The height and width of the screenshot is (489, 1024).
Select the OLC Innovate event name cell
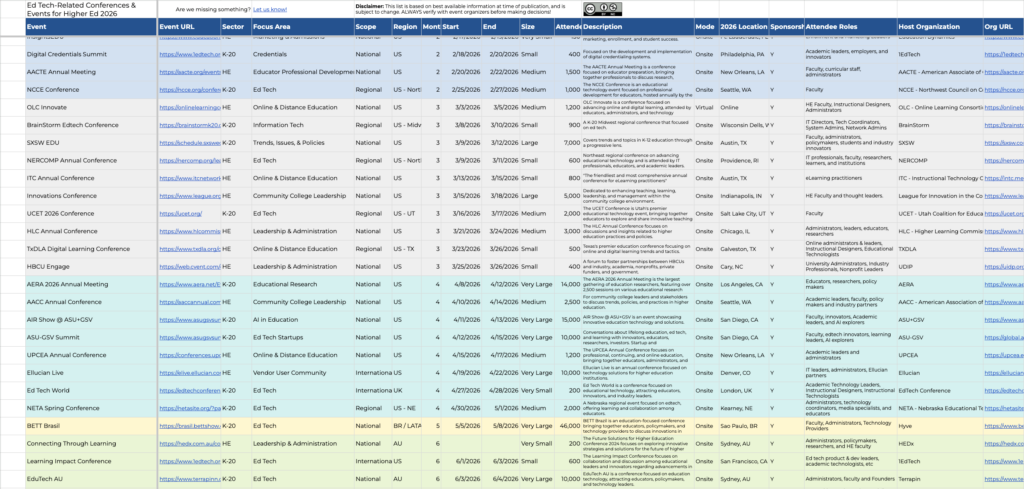point(90,107)
